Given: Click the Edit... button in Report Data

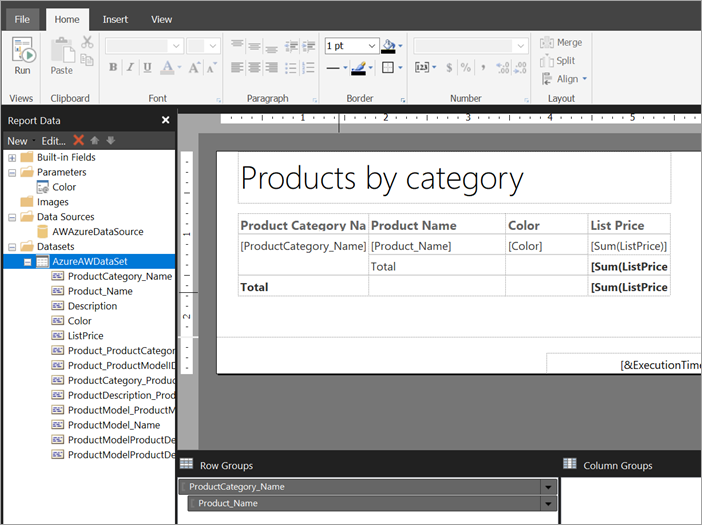Looking at the screenshot, I should click(53, 141).
